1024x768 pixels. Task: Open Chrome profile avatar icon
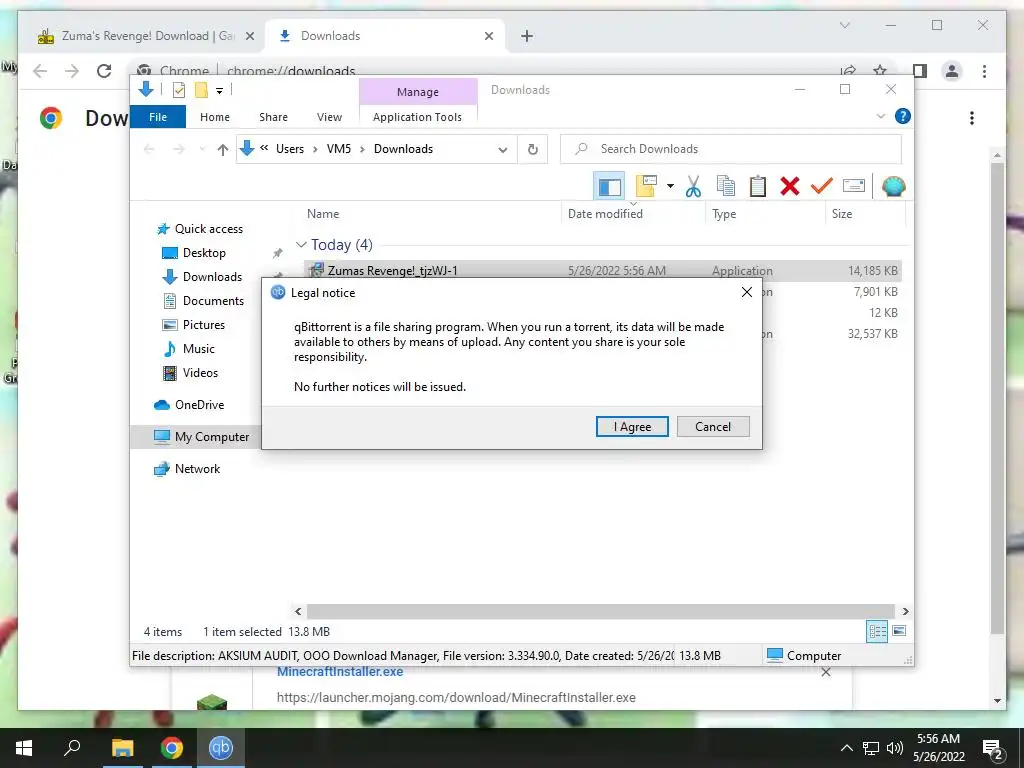coord(952,71)
